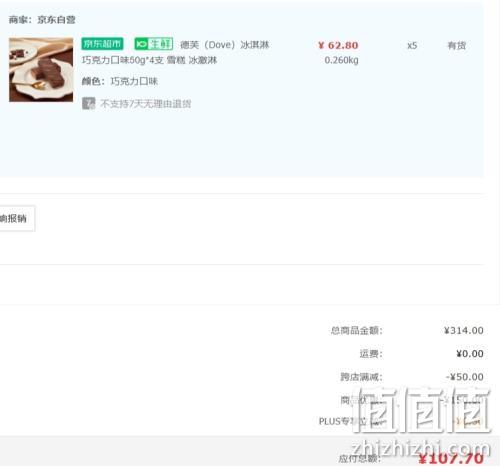Select the 颜色: 巧克力口味 attribute text
Screen dimensions: 500x466
(x=120, y=81)
